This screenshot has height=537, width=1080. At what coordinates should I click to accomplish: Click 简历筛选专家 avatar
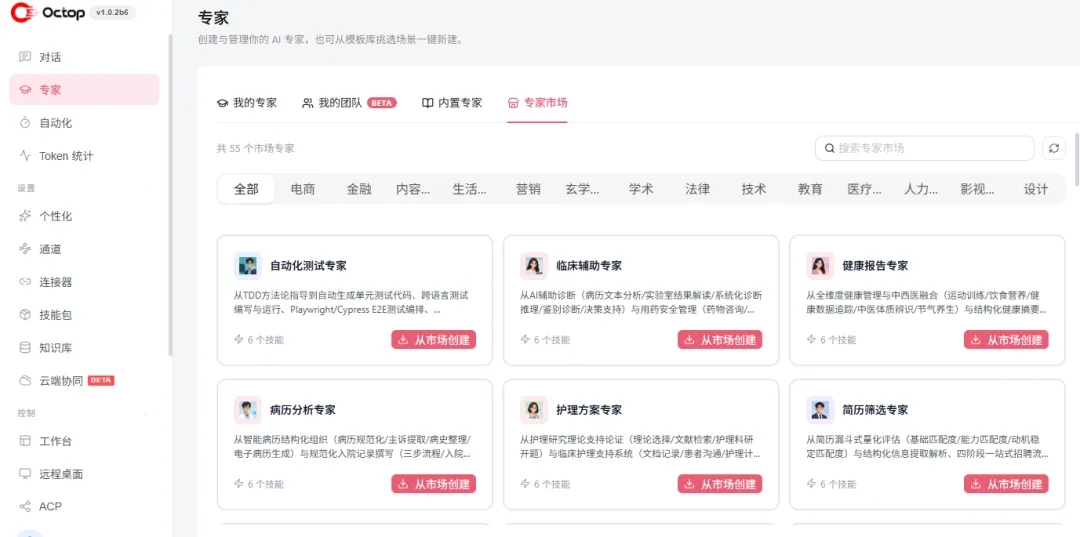[820, 410]
